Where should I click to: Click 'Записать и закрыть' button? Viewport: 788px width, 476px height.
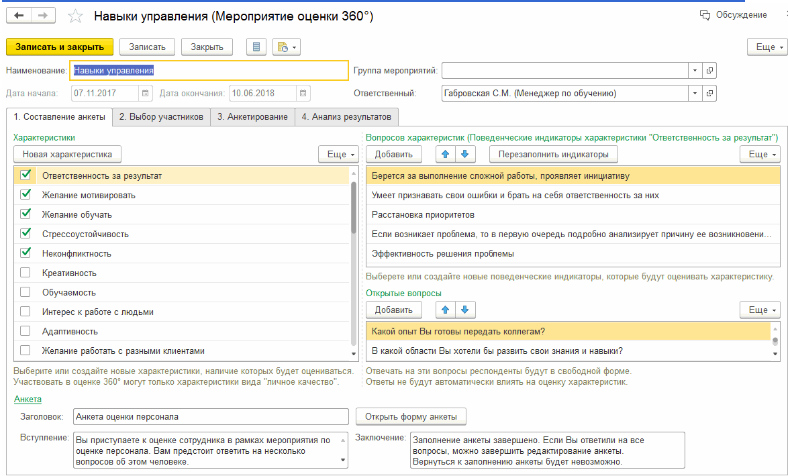coord(60,47)
